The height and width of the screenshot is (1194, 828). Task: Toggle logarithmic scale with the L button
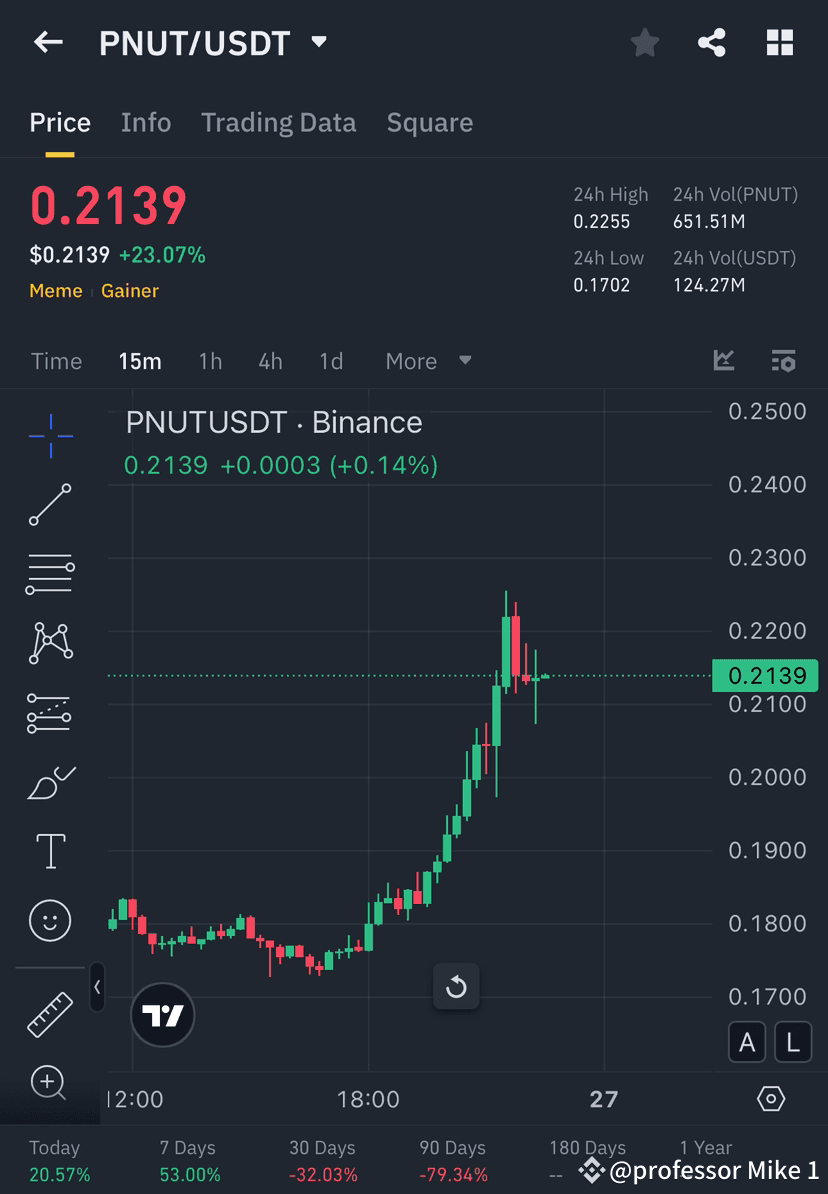pyautogui.click(x=792, y=1041)
